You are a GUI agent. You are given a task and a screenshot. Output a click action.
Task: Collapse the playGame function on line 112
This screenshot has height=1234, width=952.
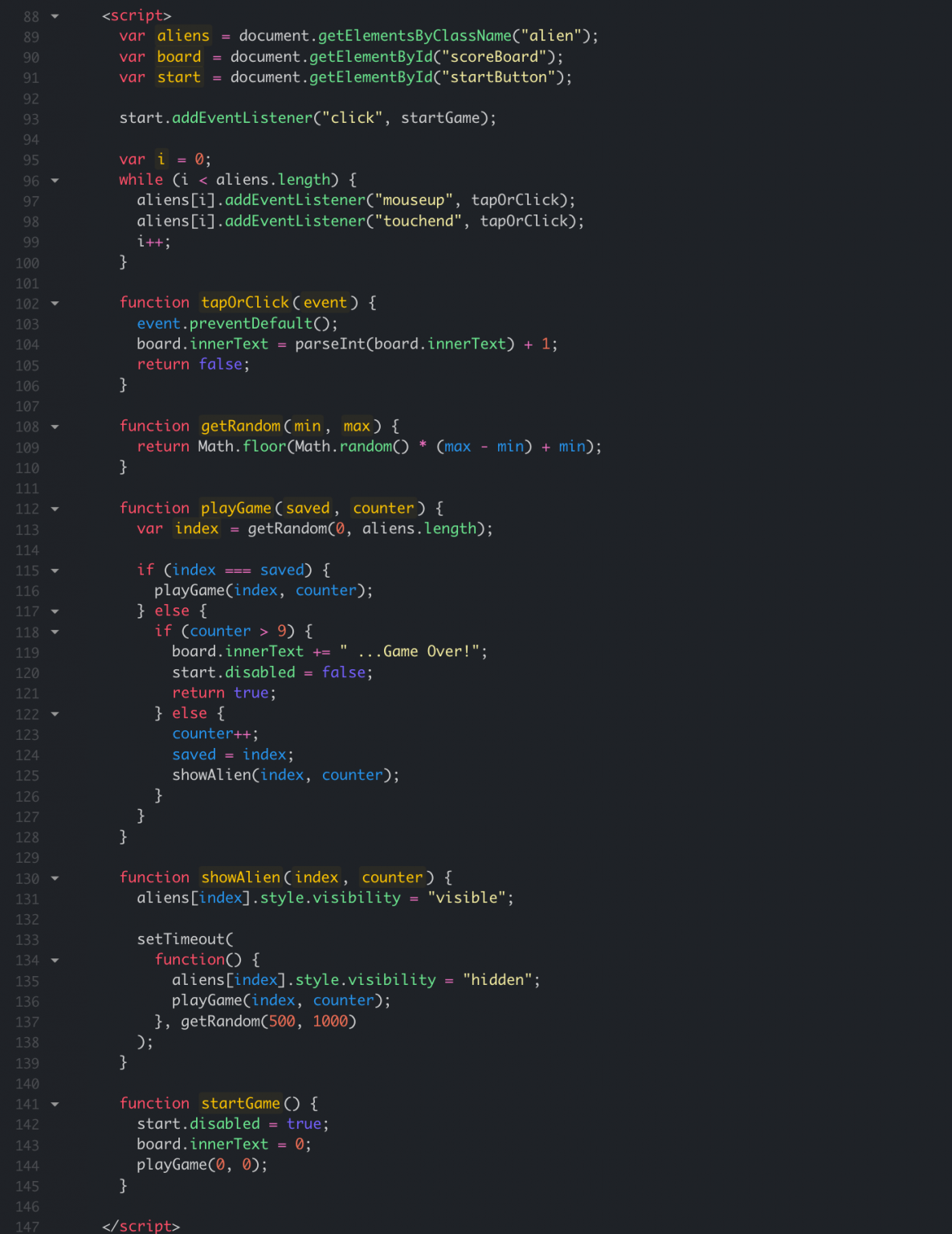tap(55, 509)
